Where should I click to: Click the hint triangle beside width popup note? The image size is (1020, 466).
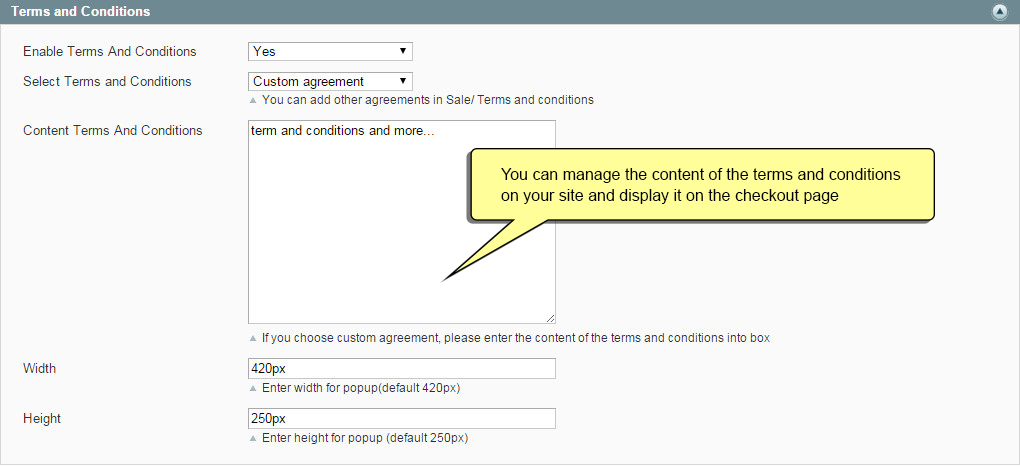[x=253, y=389]
